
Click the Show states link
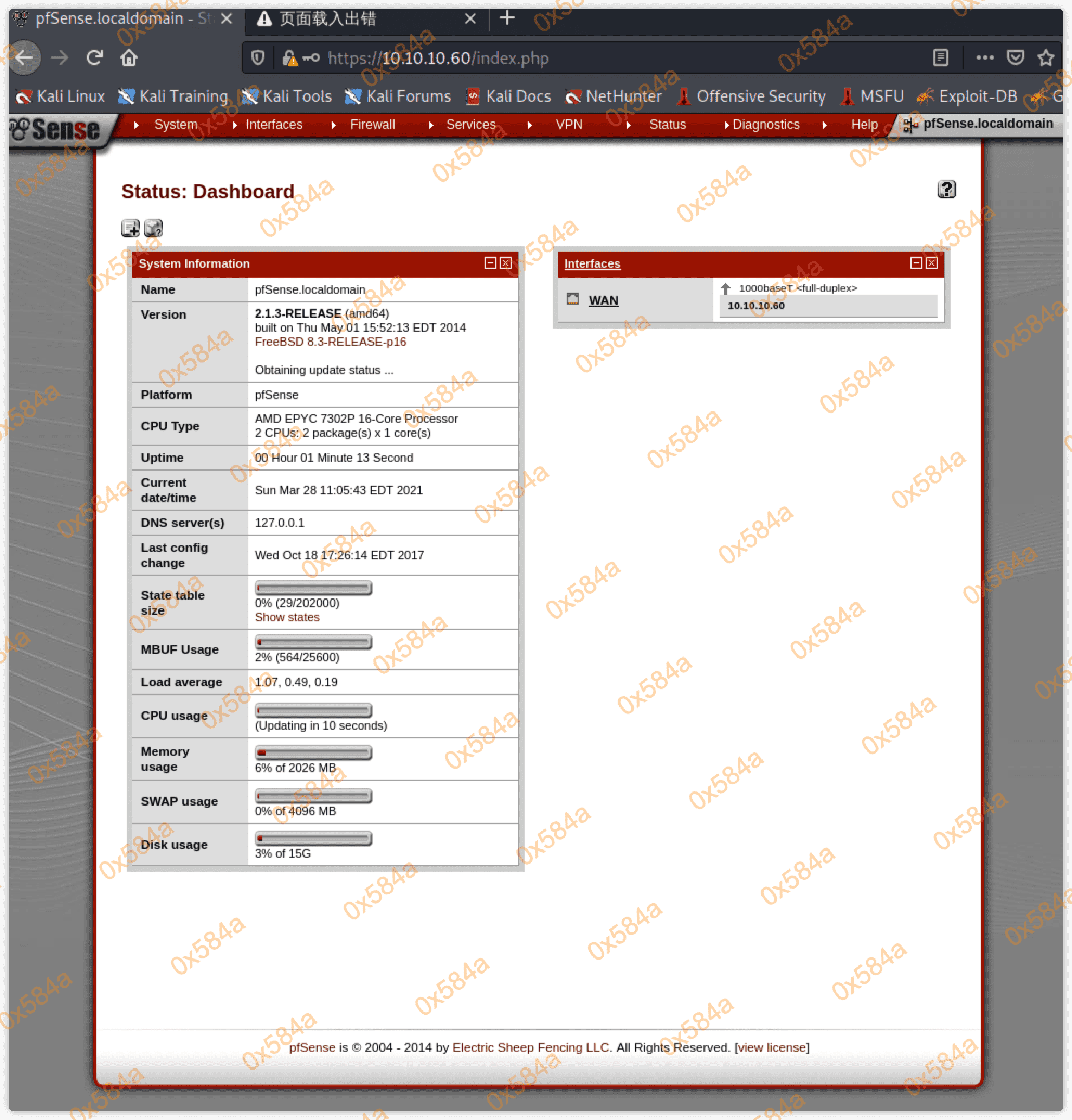point(287,617)
